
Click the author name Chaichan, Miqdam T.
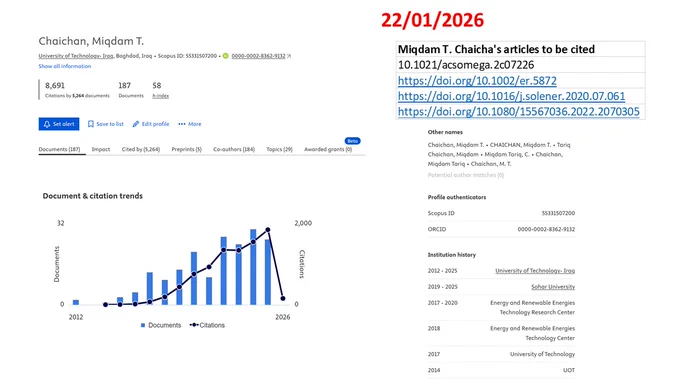(91, 41)
